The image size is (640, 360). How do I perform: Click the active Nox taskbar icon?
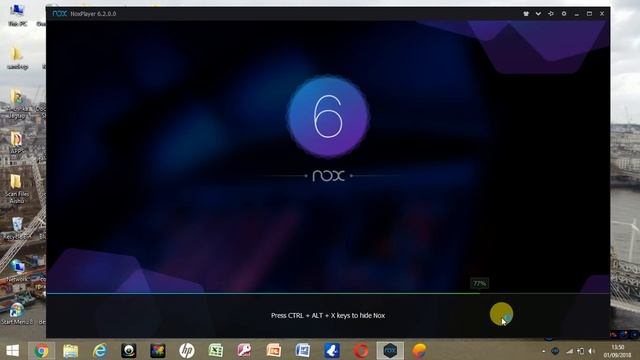click(x=390, y=351)
